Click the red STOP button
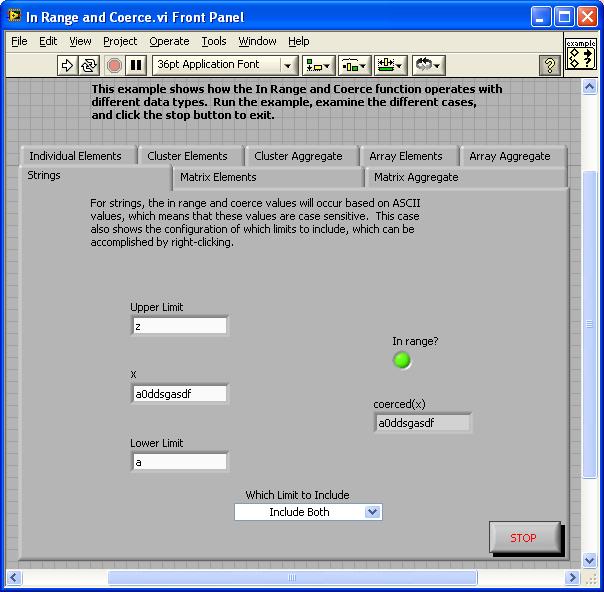This screenshot has width=604, height=592. pyautogui.click(x=525, y=538)
